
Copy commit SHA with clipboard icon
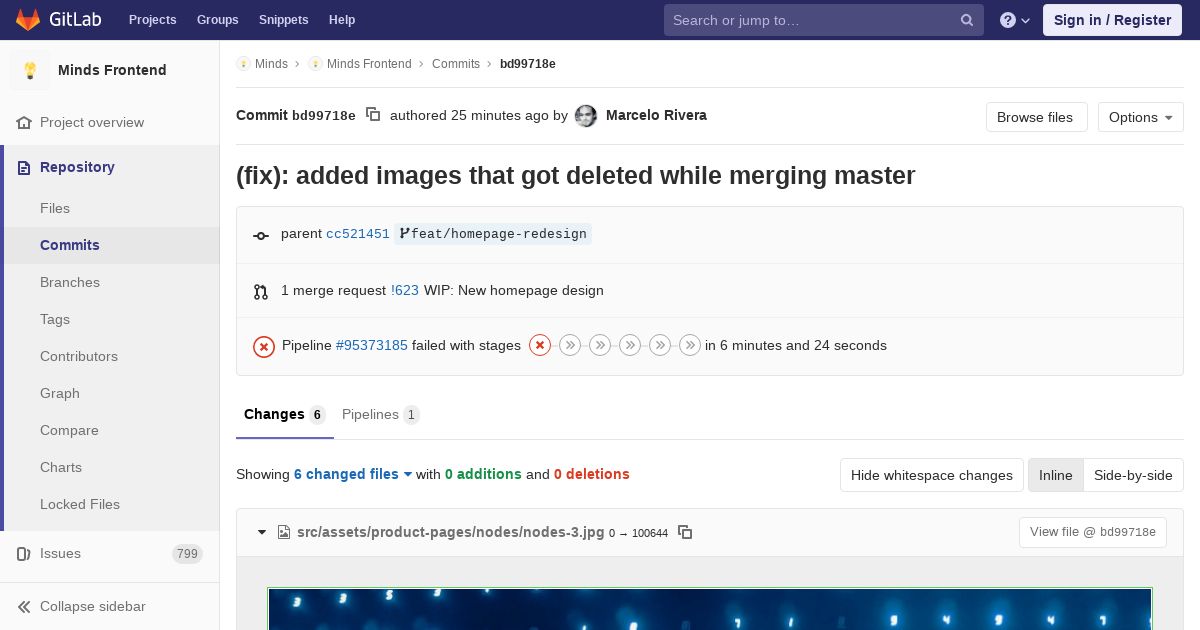tap(373, 115)
